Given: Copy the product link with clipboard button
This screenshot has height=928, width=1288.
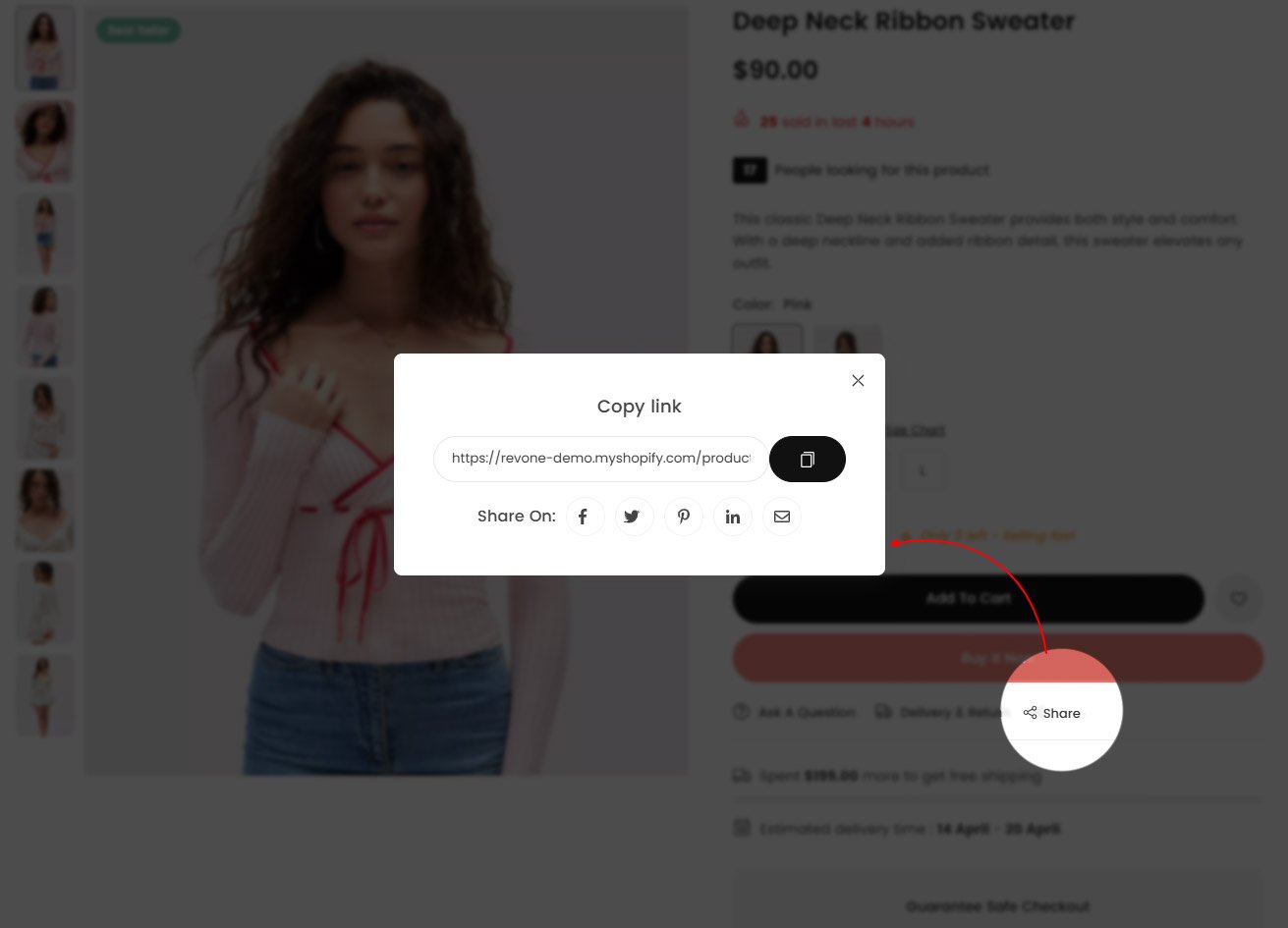Looking at the screenshot, I should (x=807, y=459).
